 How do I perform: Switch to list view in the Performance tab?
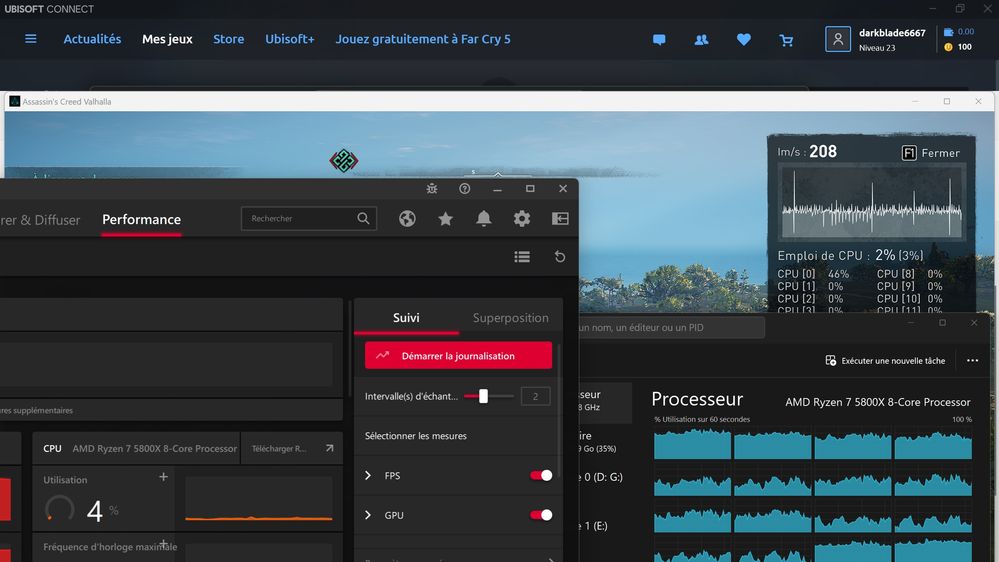[522, 256]
